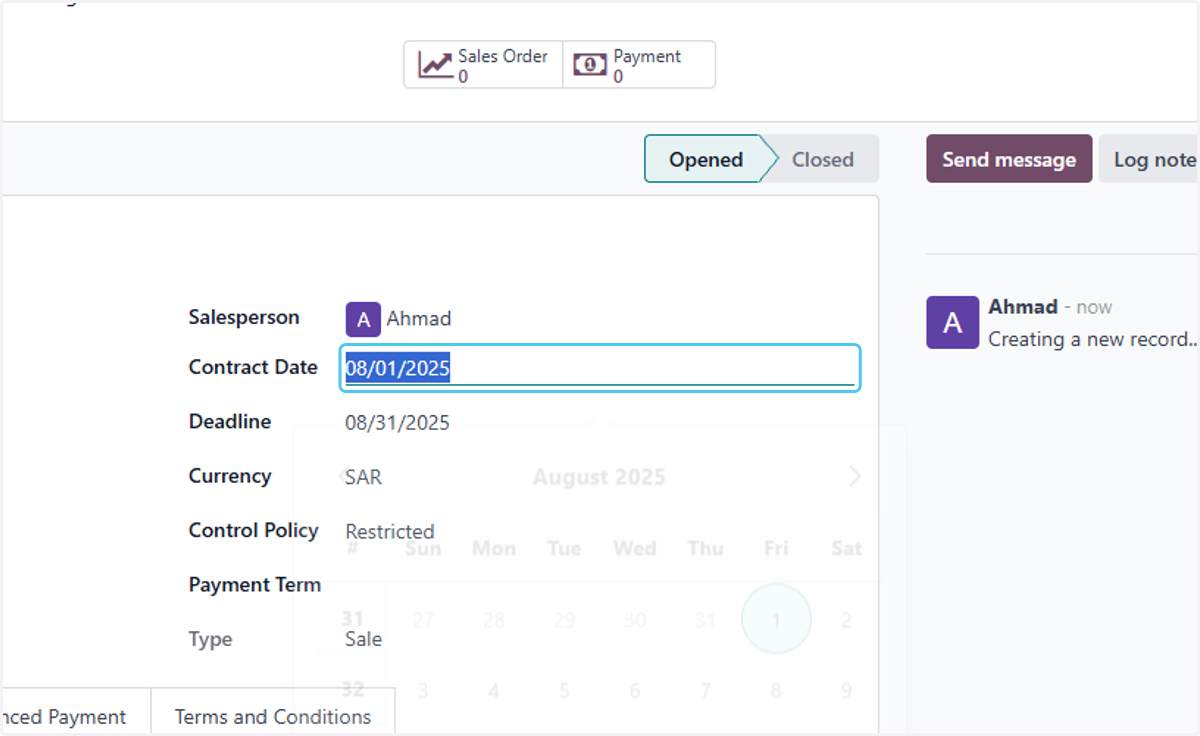This screenshot has height=736, width=1200.
Task: Click the Contract Date input field
Action: (x=600, y=368)
